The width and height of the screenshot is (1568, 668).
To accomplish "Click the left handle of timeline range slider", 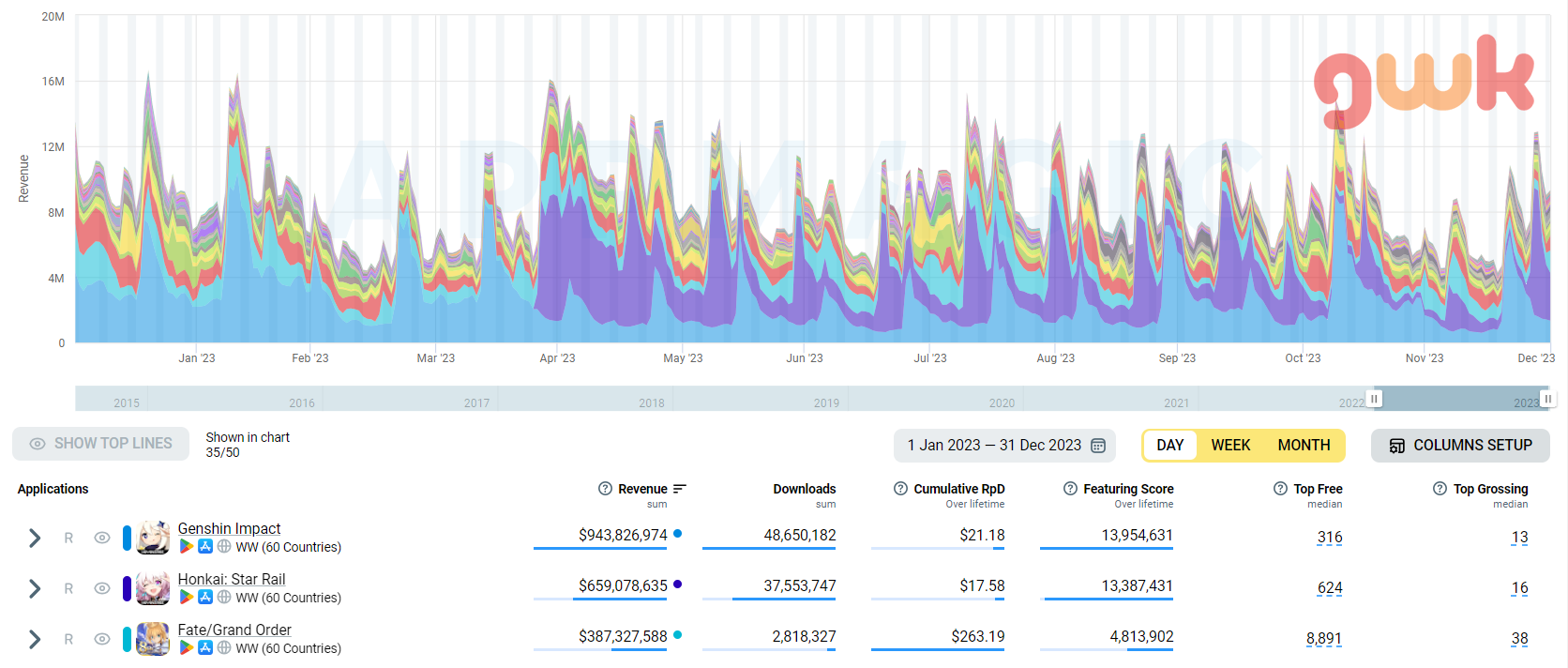I will [1374, 399].
